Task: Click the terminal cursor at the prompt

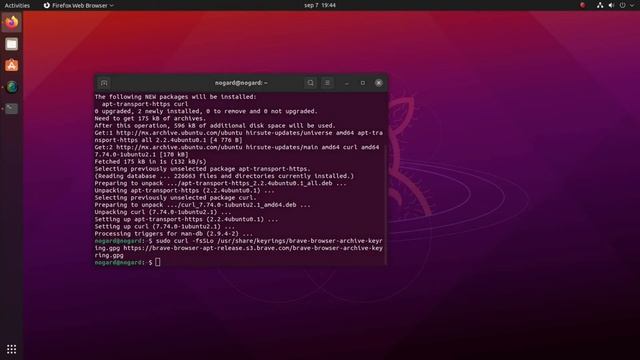Action: click(x=158, y=262)
